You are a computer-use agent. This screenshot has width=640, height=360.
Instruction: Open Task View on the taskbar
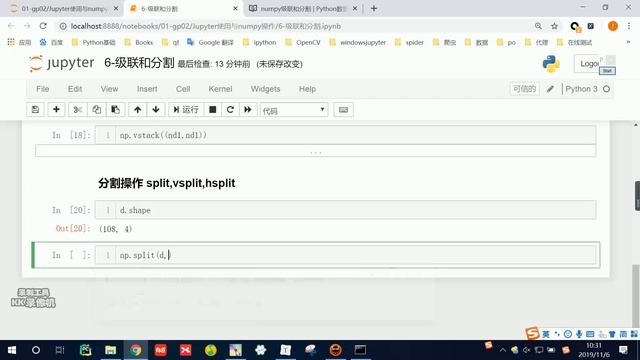pos(60,350)
